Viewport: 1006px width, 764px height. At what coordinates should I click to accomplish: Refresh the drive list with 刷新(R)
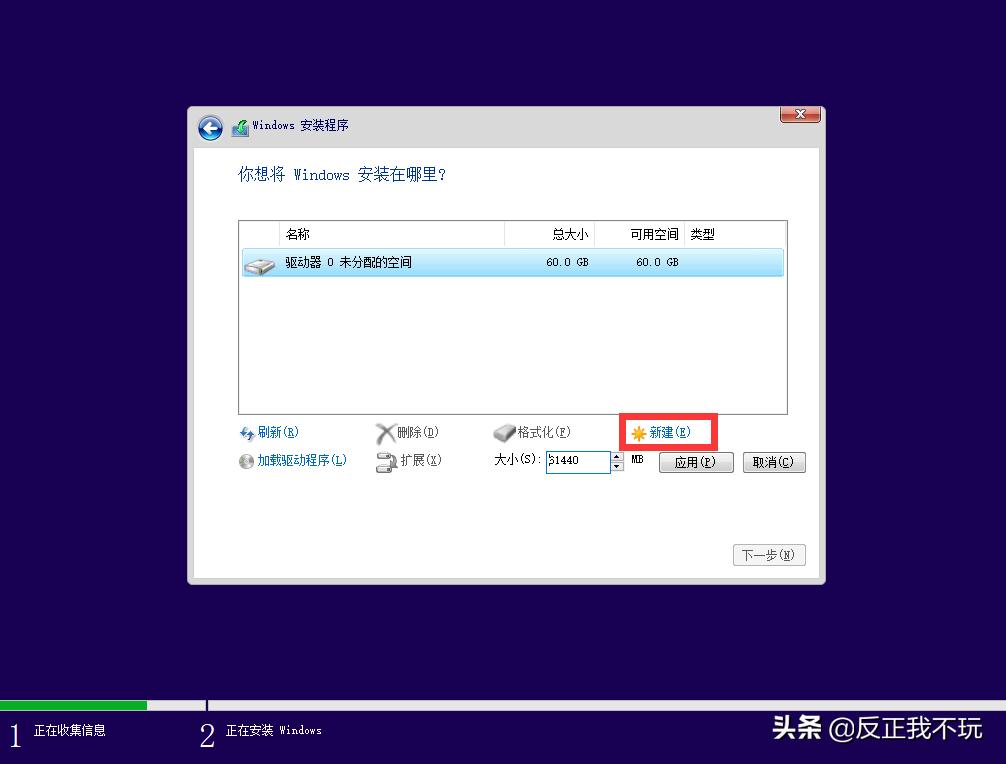click(277, 432)
